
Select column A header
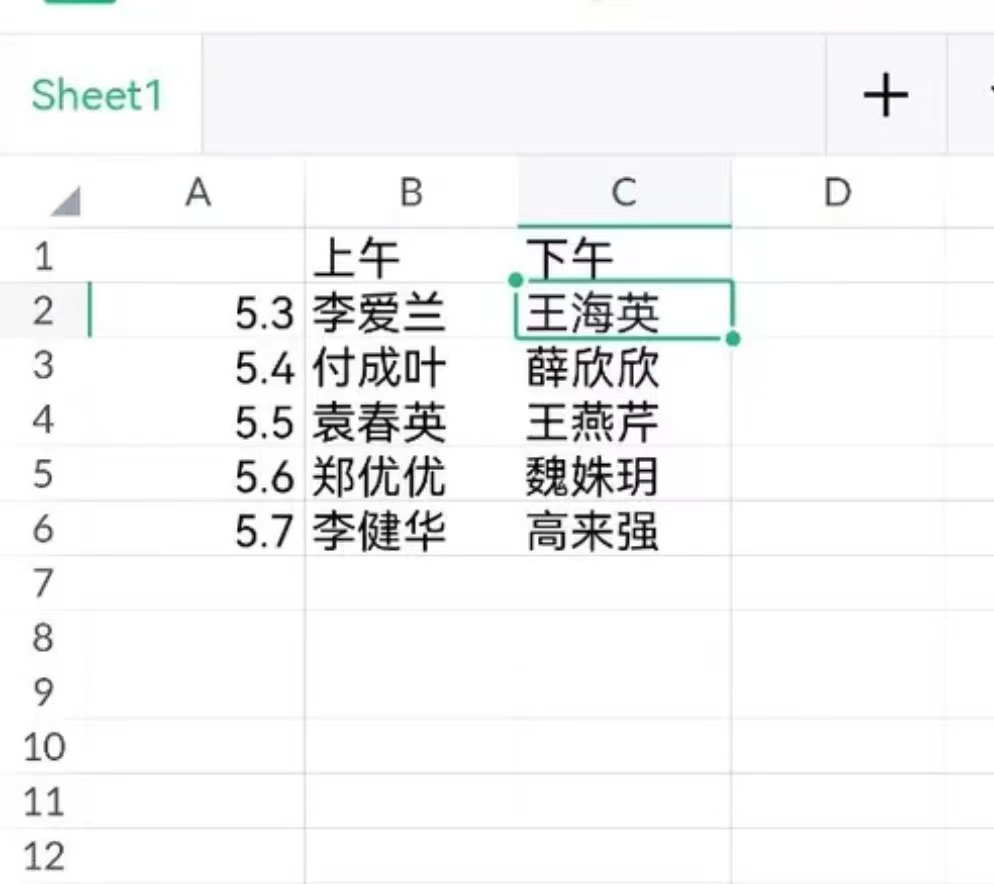197,192
